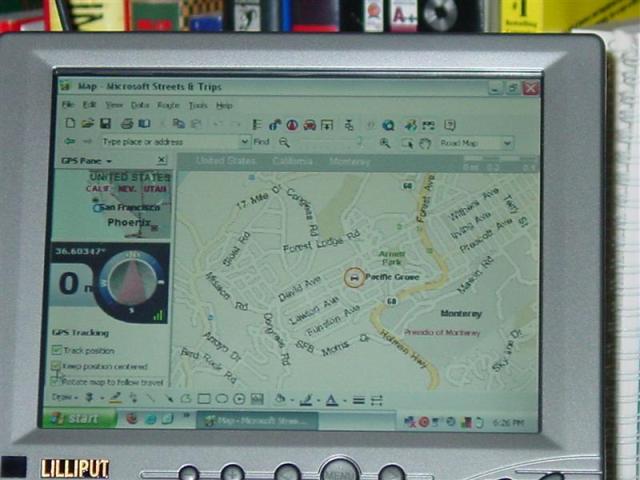This screenshot has height=480, width=640.
Task: Click the green back arrow icon
Action: 70,141
